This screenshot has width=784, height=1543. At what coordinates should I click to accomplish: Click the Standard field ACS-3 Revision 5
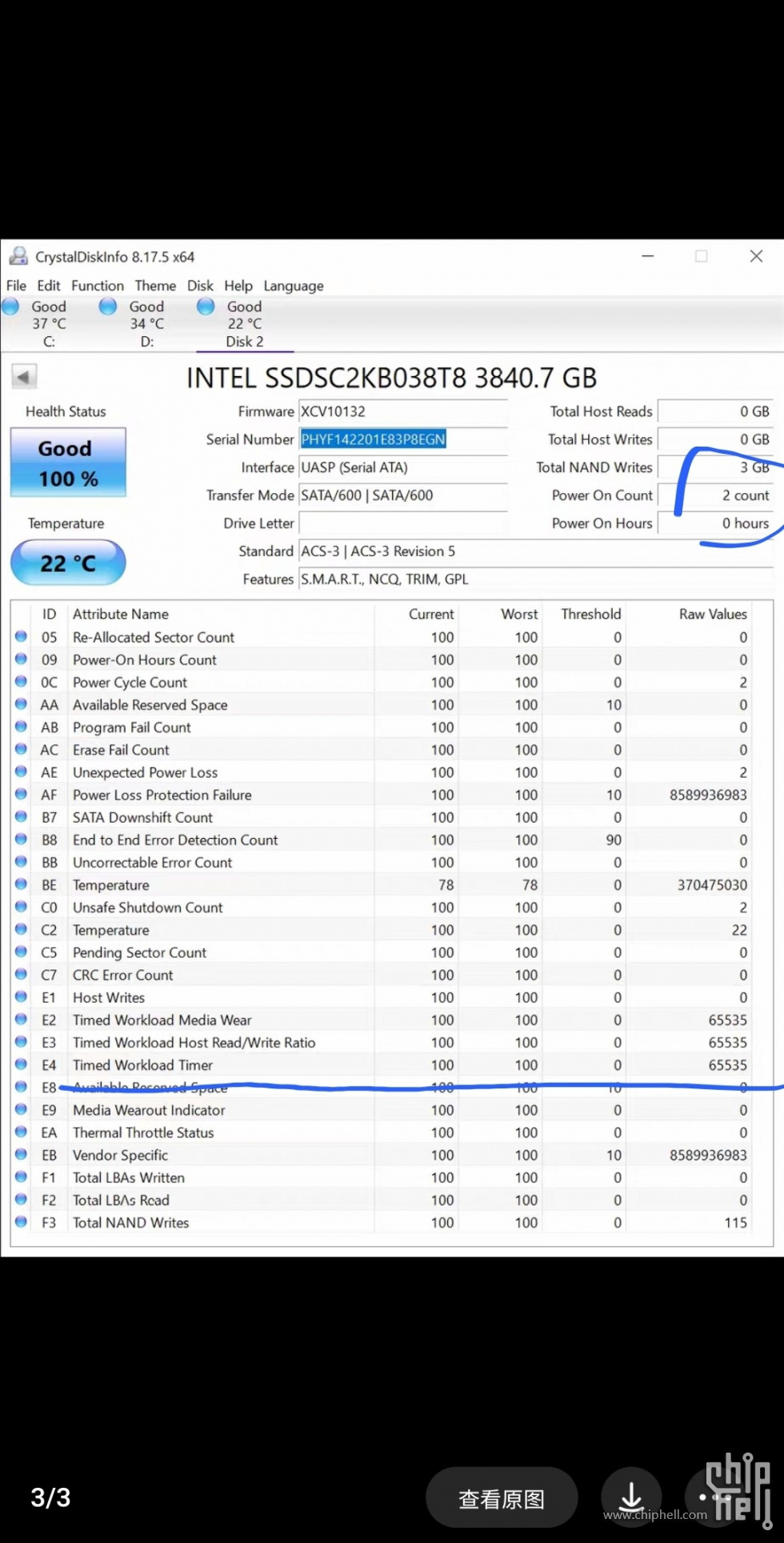pos(536,551)
